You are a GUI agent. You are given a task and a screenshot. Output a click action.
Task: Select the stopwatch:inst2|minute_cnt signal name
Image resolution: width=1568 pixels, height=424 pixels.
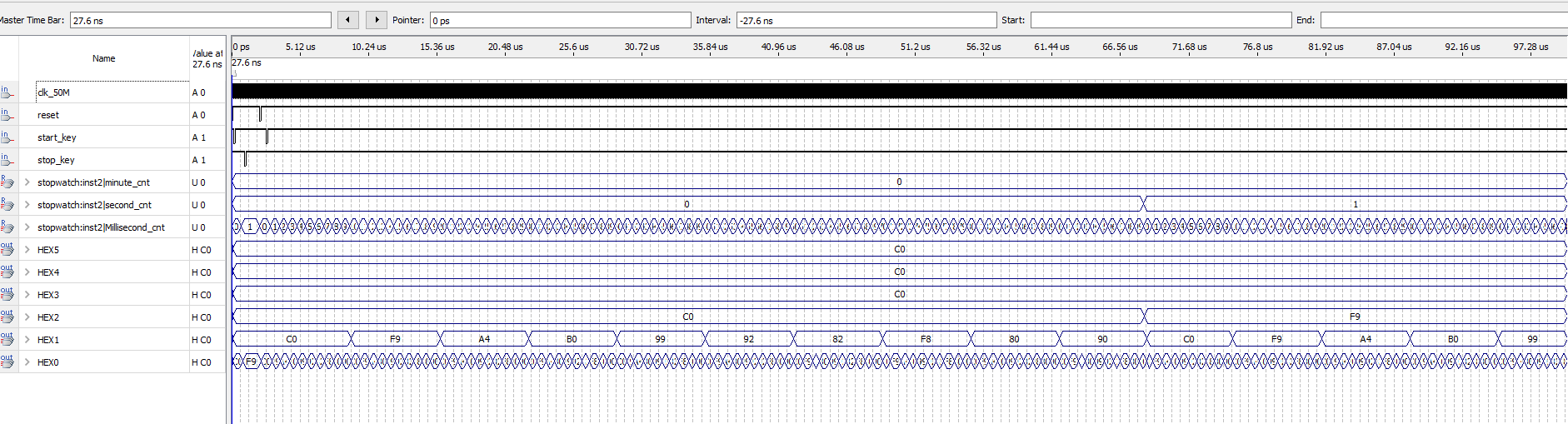pos(93,182)
